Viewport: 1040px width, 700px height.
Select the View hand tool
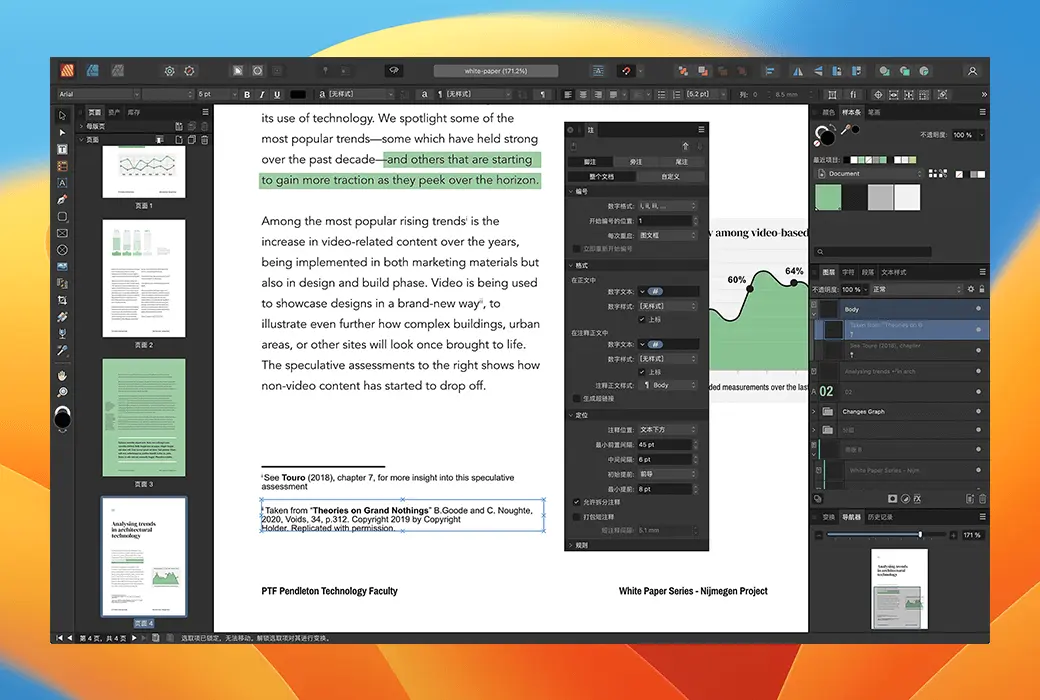62,376
